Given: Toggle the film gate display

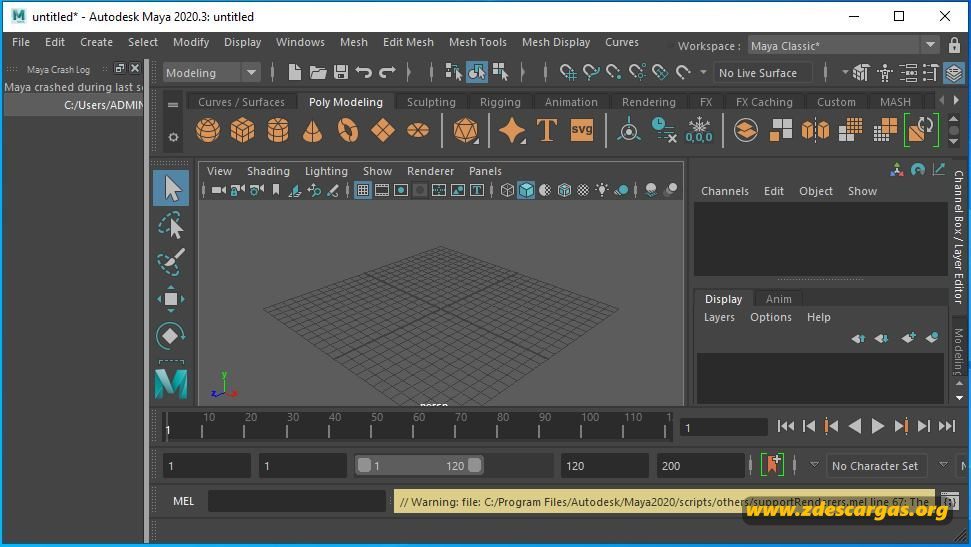Looking at the screenshot, I should point(382,190).
